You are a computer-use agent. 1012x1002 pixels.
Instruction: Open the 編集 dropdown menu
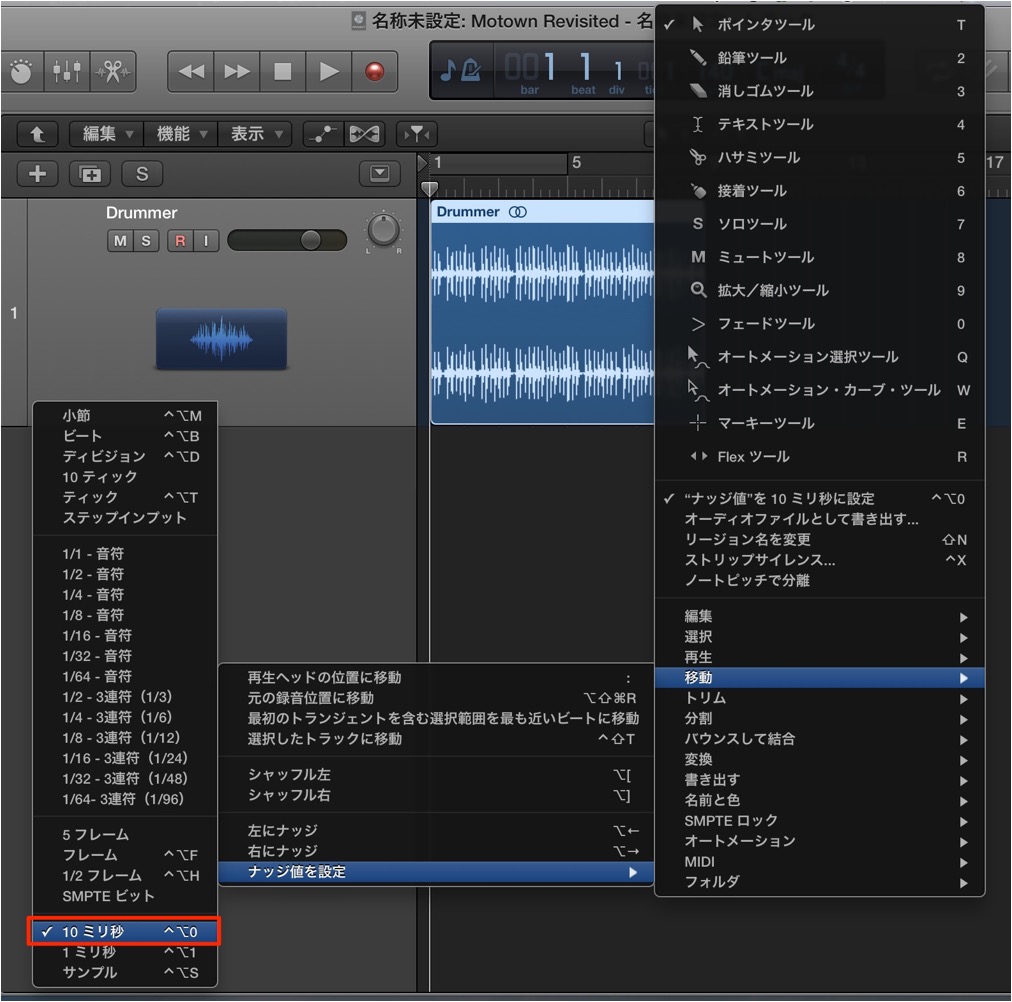point(106,134)
